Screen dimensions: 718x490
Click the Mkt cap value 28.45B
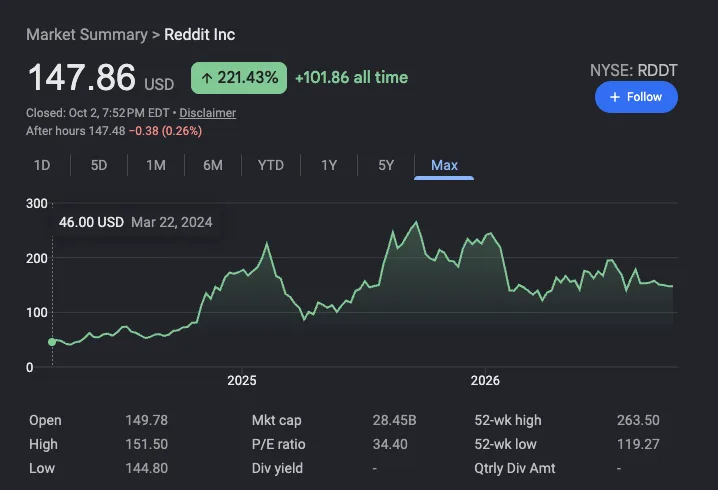tap(394, 420)
